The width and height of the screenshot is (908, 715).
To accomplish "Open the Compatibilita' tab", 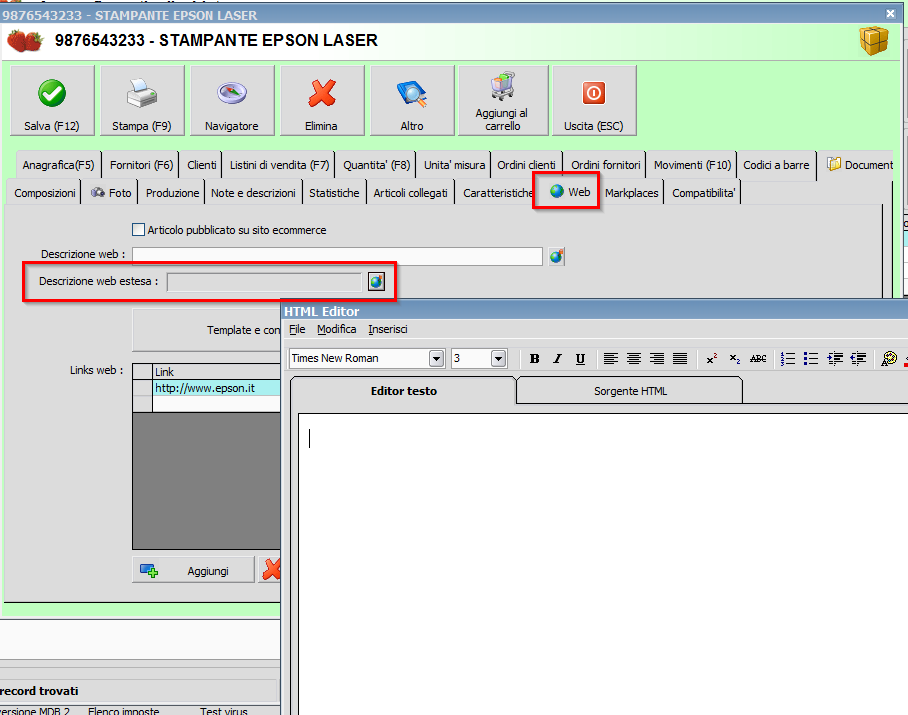I will pyautogui.click(x=704, y=193).
